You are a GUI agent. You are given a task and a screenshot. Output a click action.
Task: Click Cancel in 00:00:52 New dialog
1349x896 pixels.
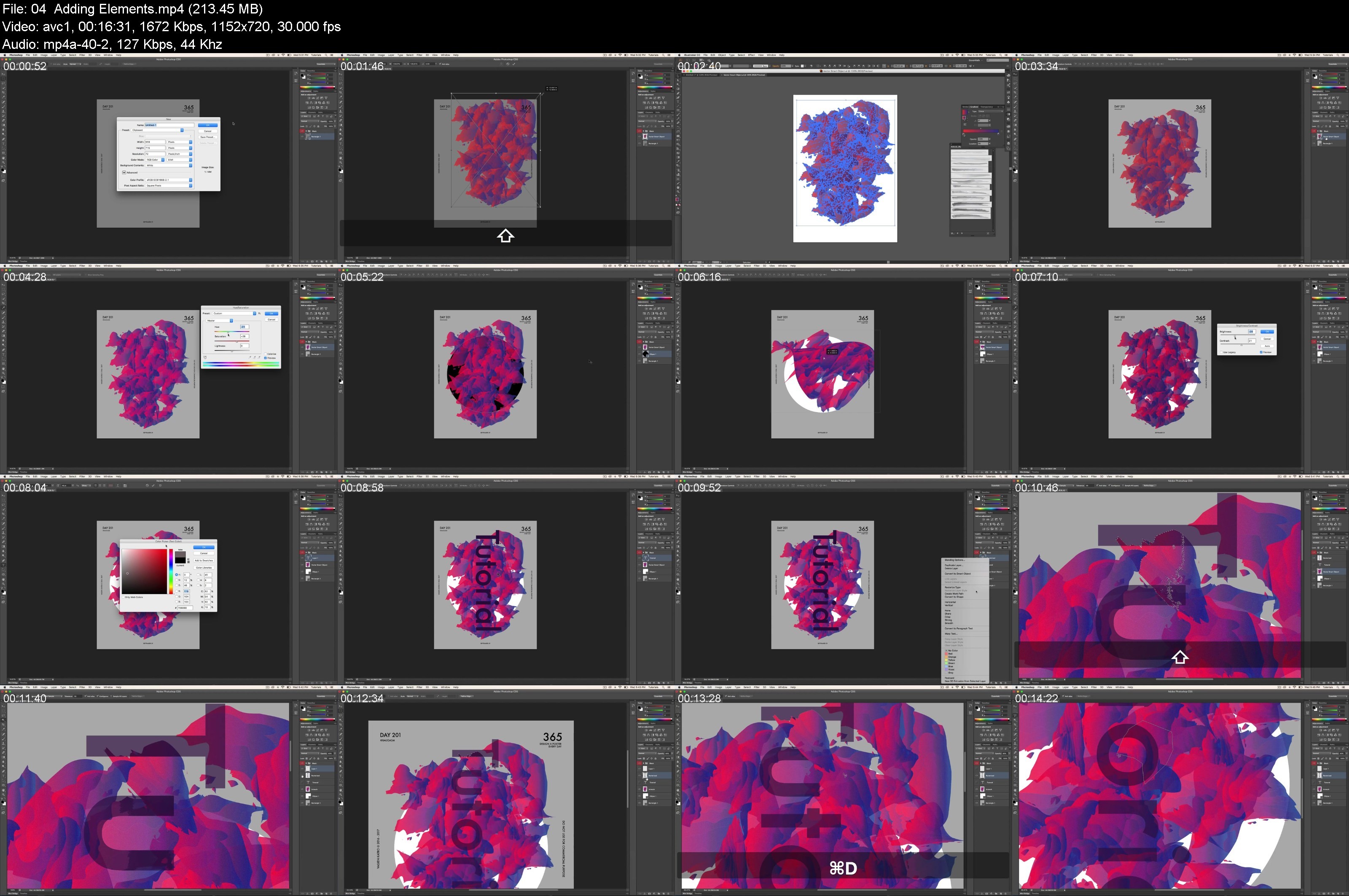pyautogui.click(x=208, y=131)
